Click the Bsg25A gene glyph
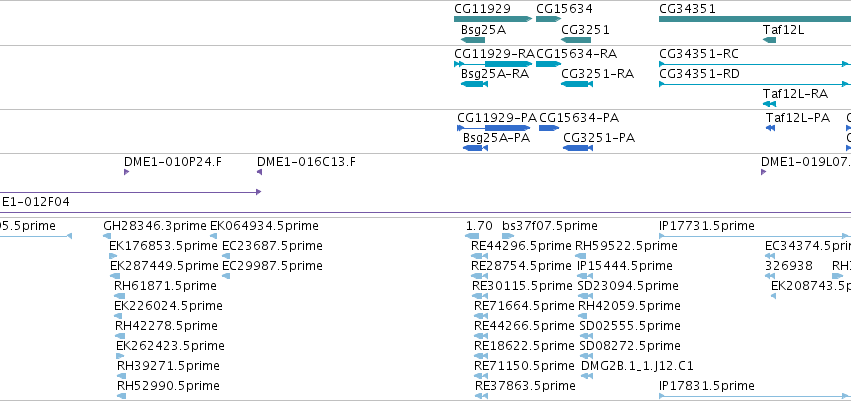This screenshot has height=401, width=851. [x=473, y=40]
